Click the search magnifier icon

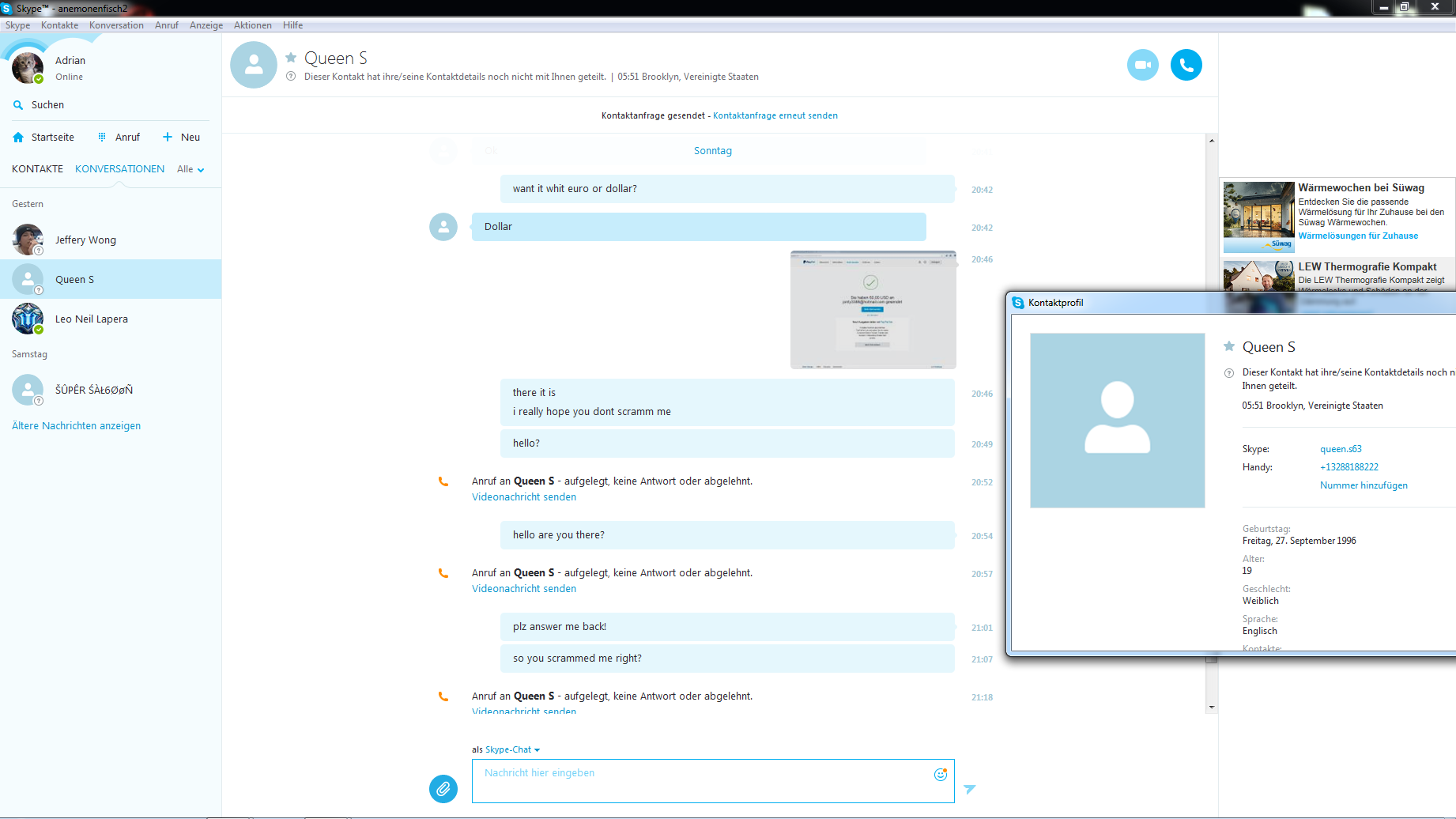18,105
